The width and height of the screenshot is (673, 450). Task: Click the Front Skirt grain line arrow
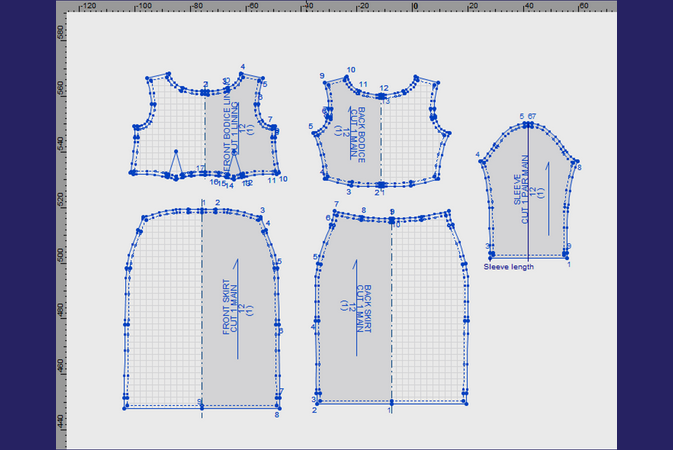[237, 308]
